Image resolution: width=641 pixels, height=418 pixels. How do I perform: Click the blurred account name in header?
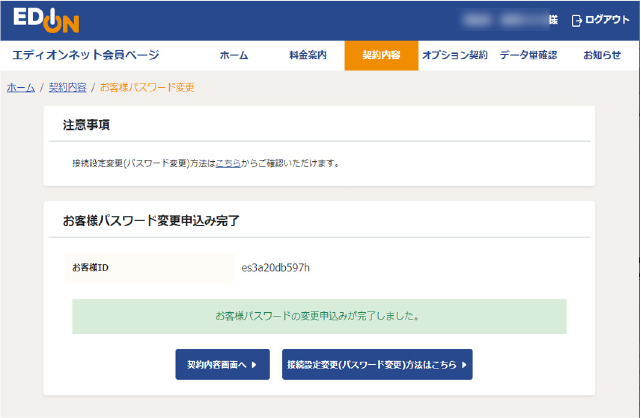[504, 20]
